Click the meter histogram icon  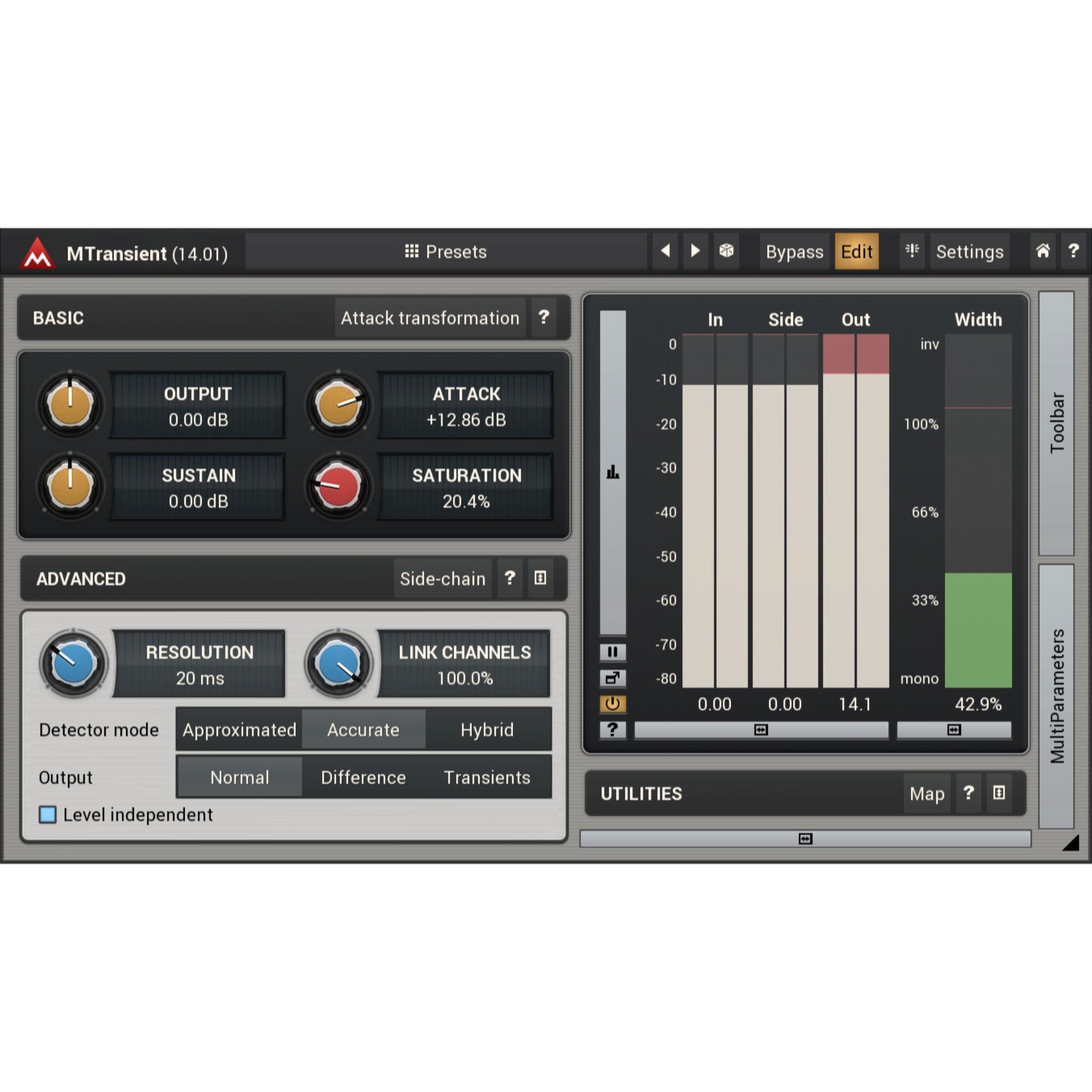tap(613, 472)
